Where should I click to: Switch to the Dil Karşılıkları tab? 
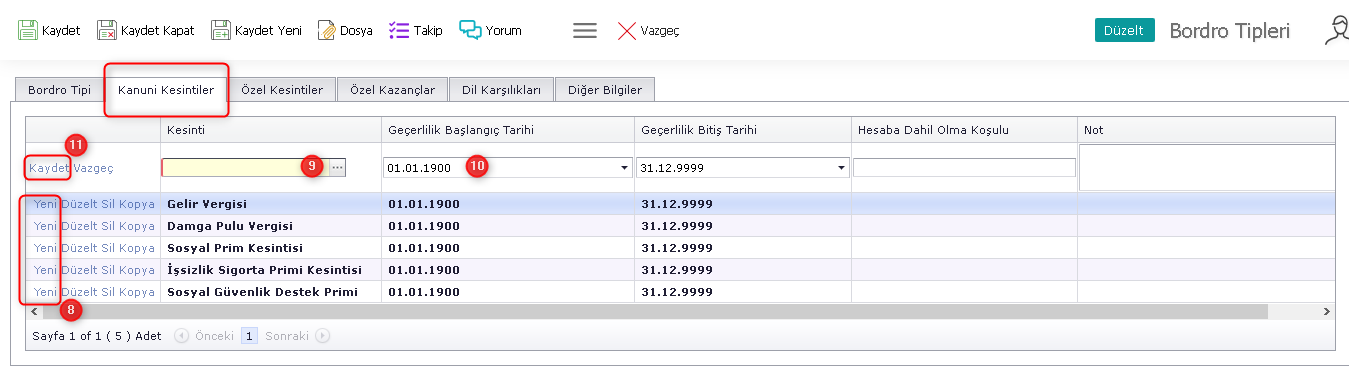(501, 90)
